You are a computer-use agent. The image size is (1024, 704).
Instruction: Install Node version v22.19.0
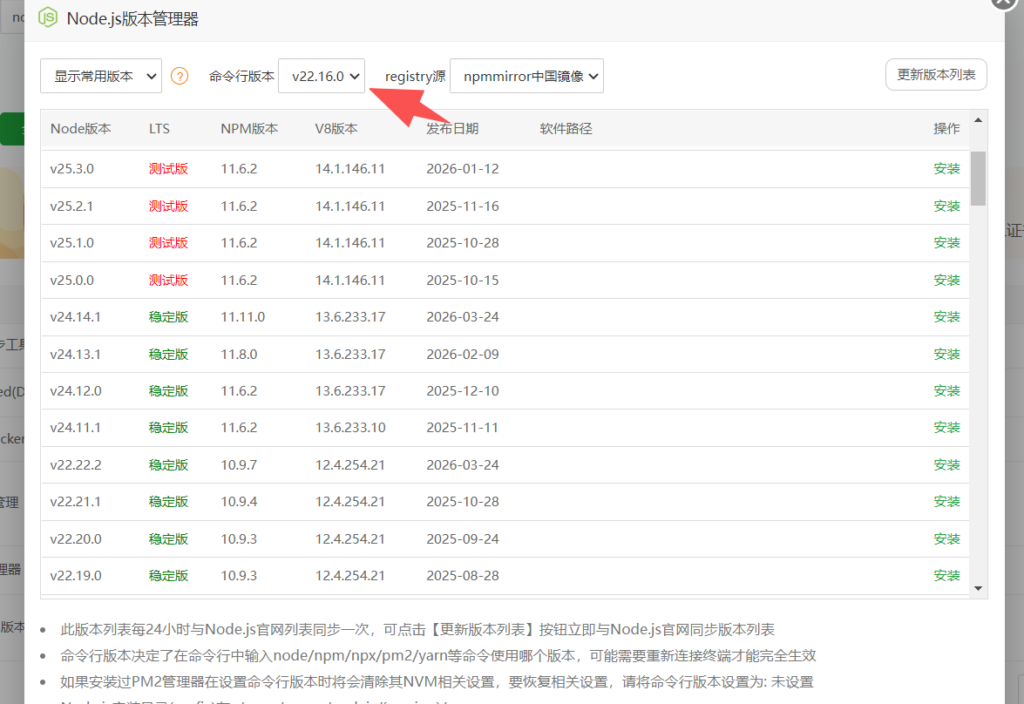coord(946,575)
